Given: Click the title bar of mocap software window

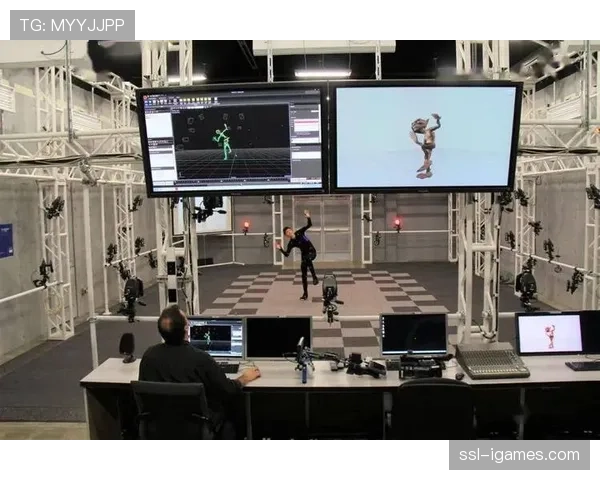Looking at the screenshot, I should 232,93.
